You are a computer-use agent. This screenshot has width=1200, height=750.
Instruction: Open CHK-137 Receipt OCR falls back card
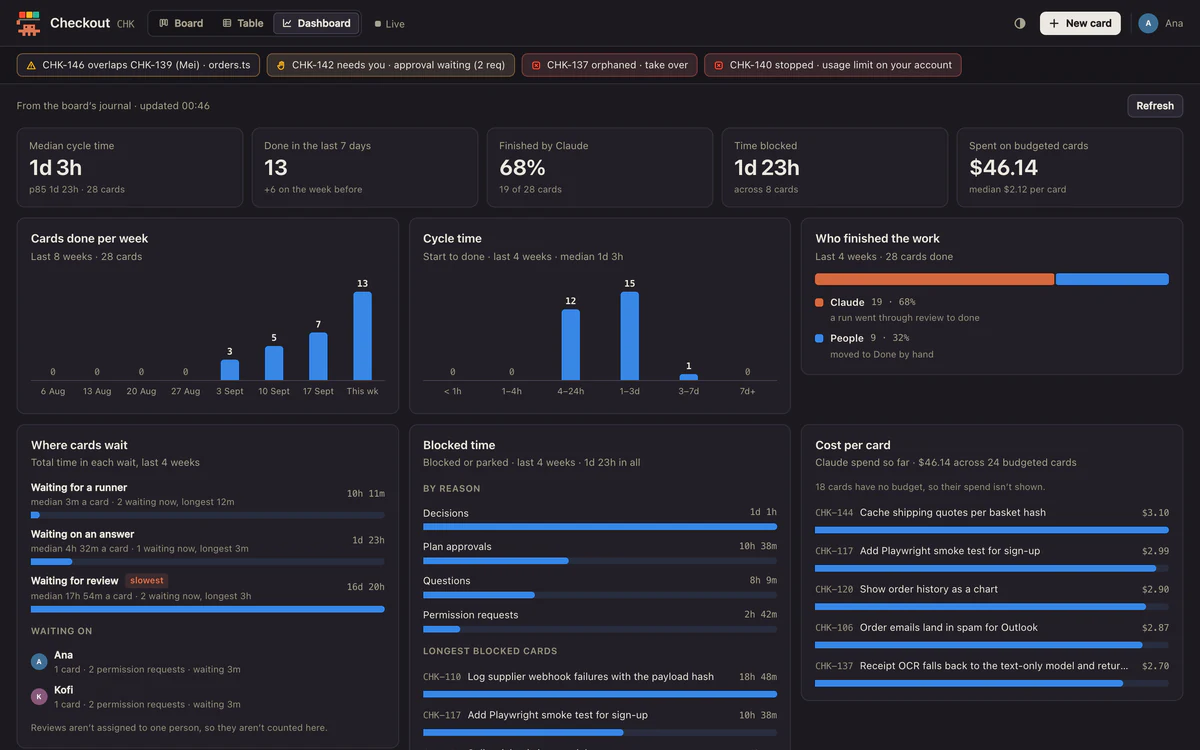coord(992,672)
